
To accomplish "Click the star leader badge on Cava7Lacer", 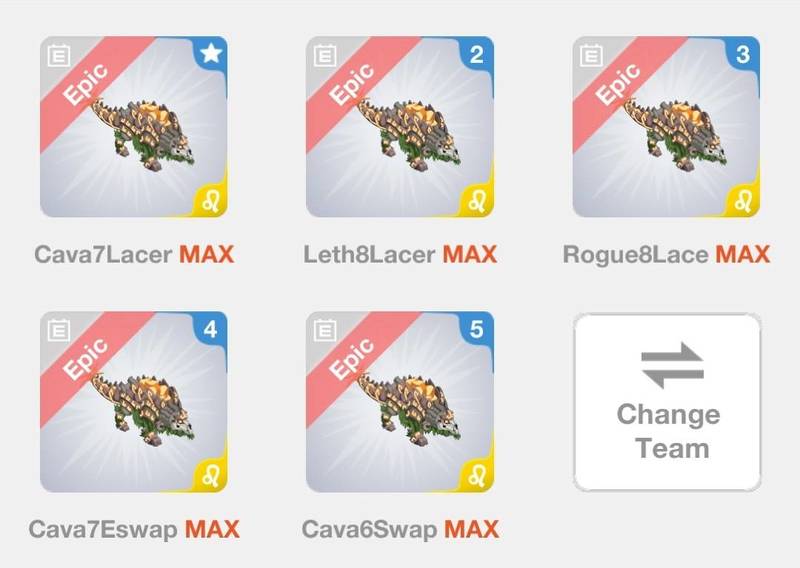I will pyautogui.click(x=211, y=54).
